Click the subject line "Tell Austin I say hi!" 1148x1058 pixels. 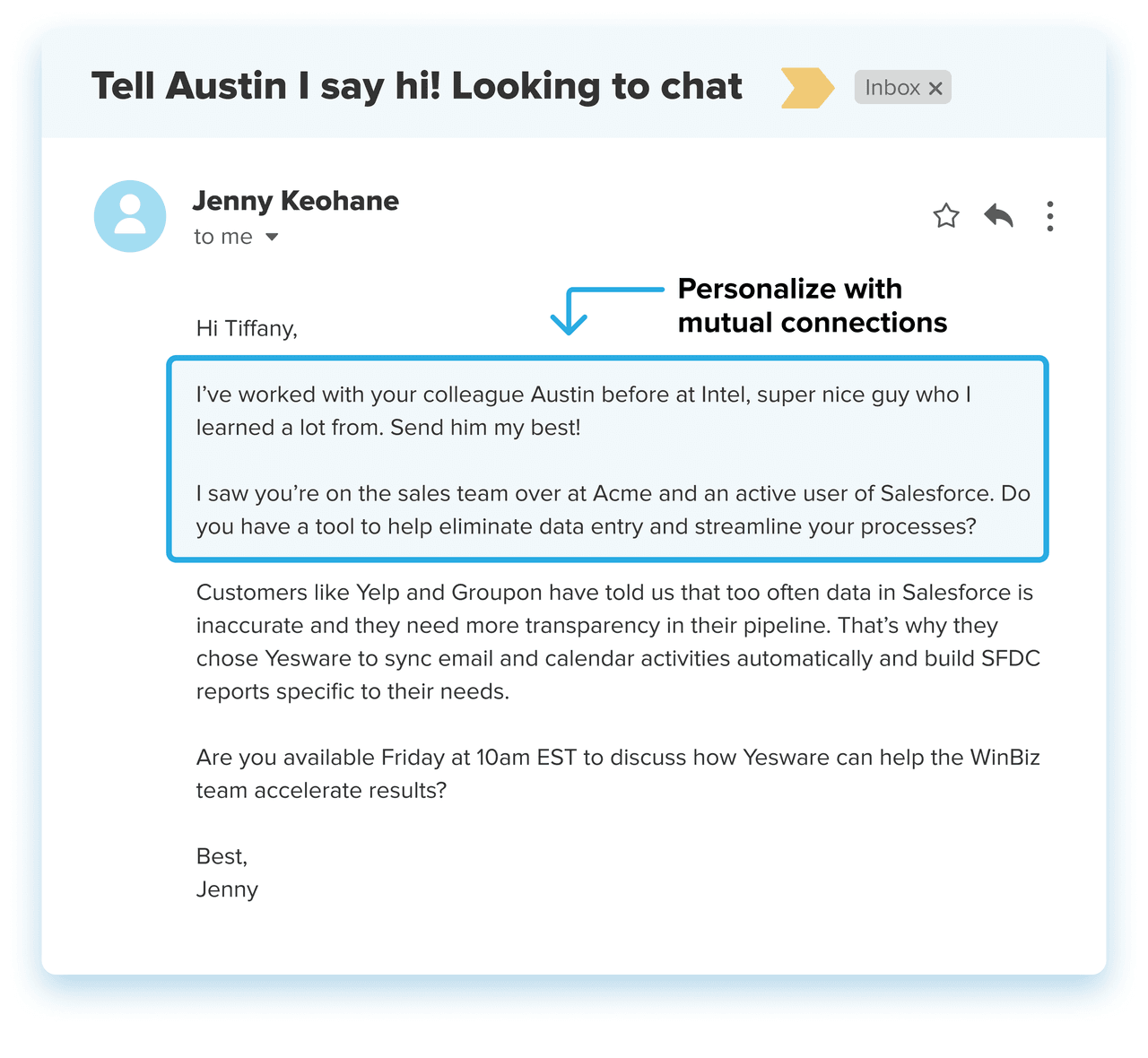(x=416, y=87)
